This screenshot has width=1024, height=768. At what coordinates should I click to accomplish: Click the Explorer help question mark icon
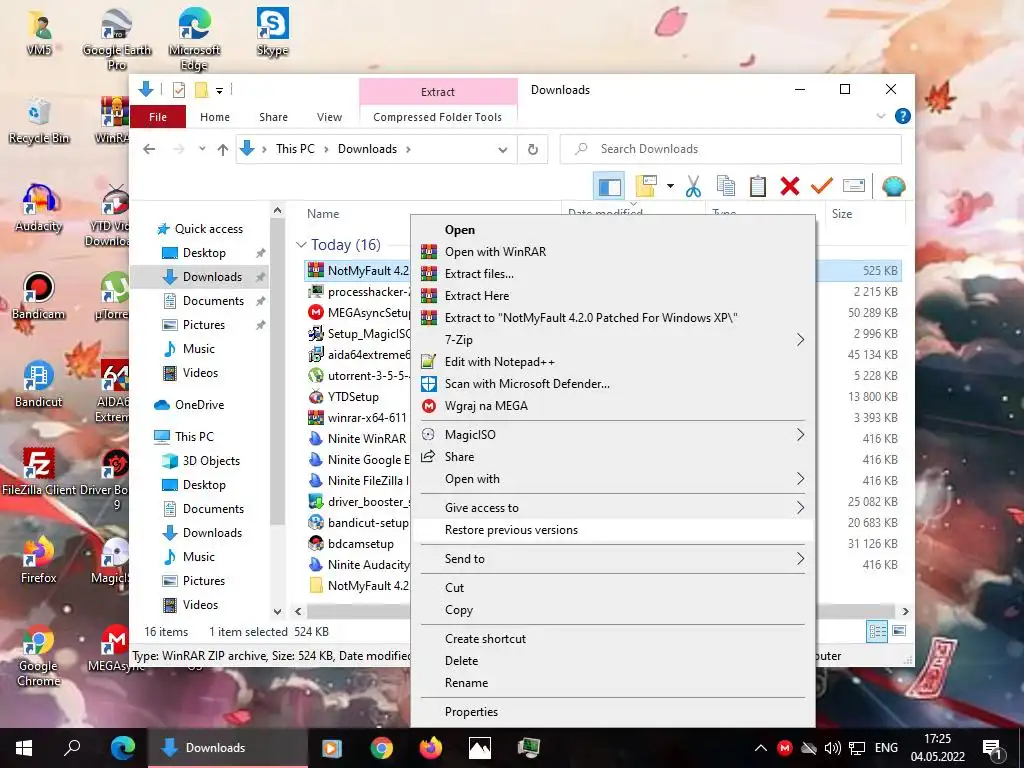pos(903,116)
